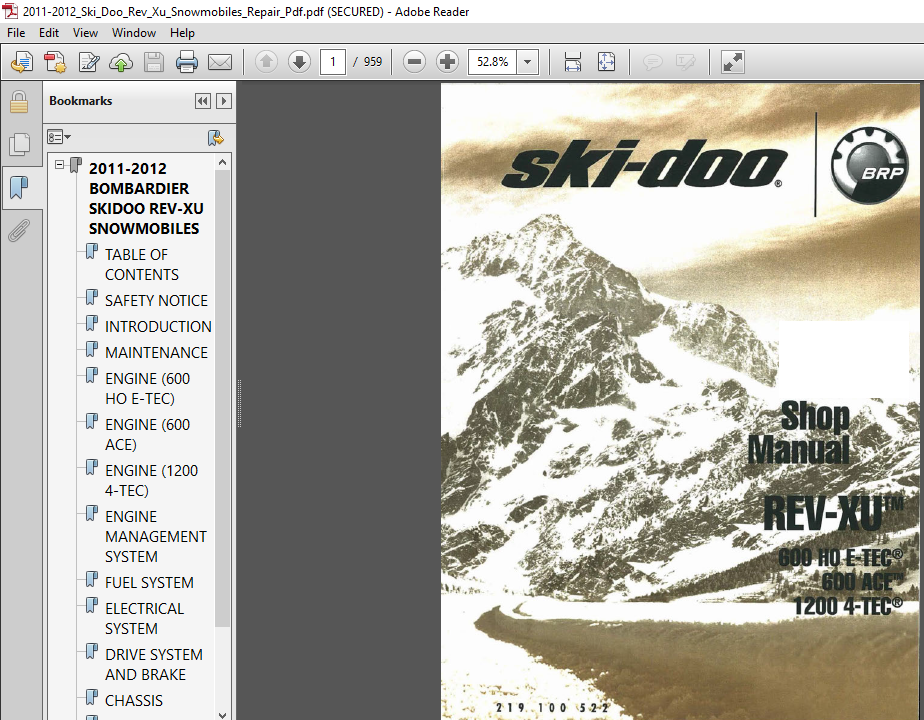The height and width of the screenshot is (720, 924).
Task: Open the Window menu
Action: point(134,32)
